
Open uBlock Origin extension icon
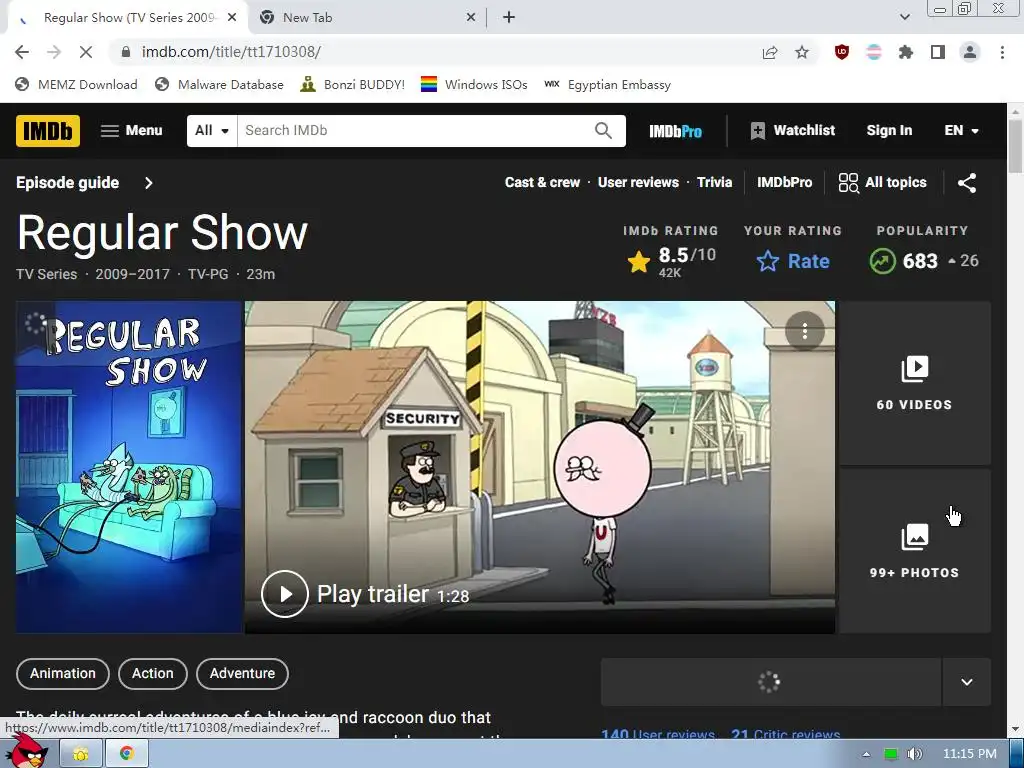click(x=842, y=52)
